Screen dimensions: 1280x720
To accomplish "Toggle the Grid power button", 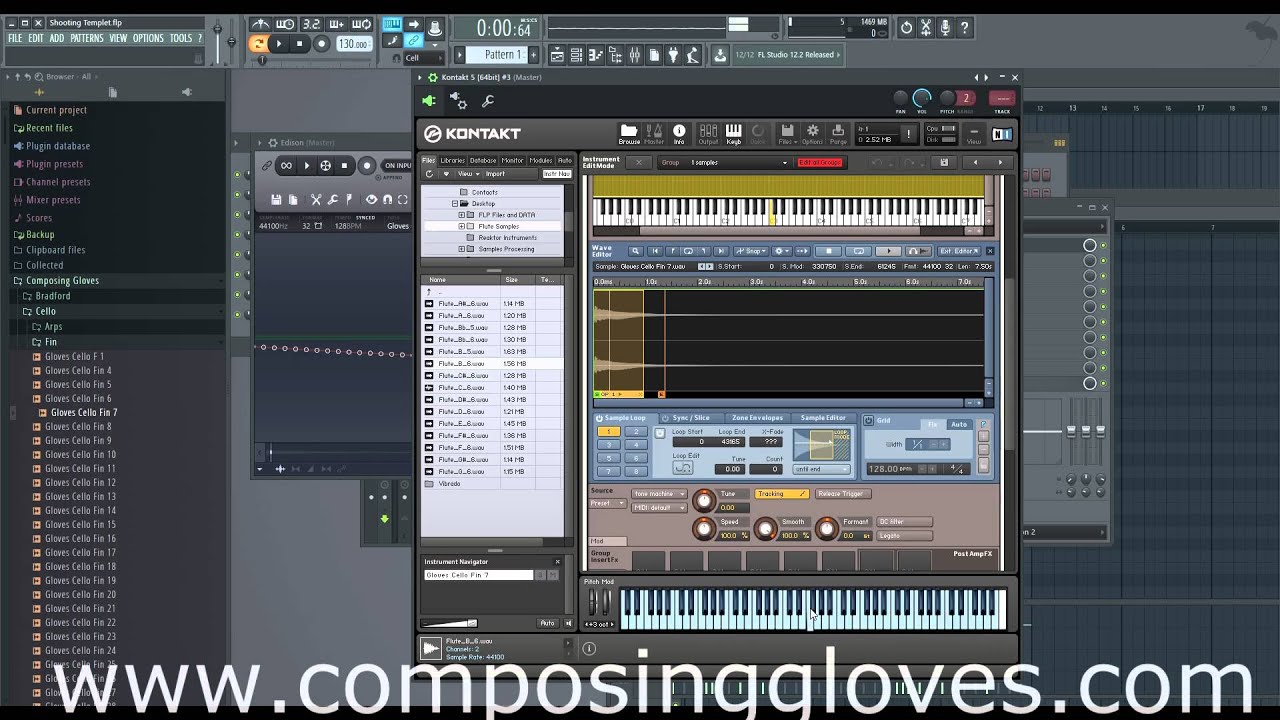I will coord(869,421).
